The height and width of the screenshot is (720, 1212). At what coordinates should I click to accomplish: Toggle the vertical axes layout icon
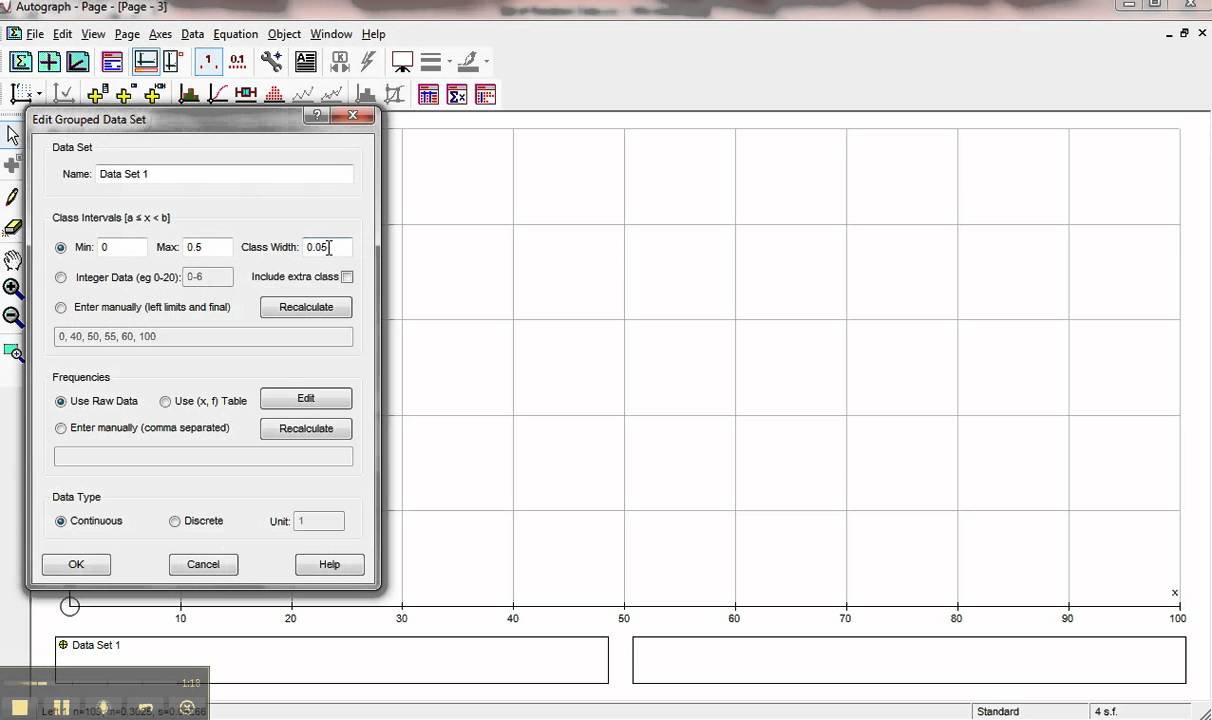171,62
